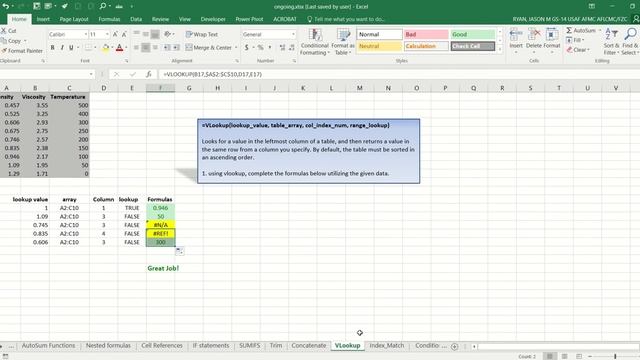640x360 pixels.
Task: Click the Increase Indent icon
Action: [176, 48]
